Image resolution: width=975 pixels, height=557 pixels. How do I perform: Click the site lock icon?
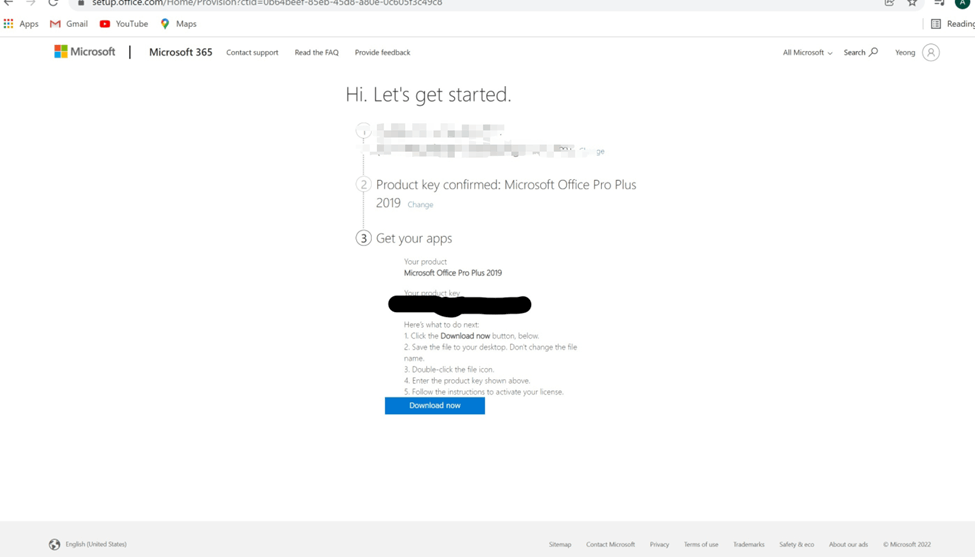click(x=81, y=2)
